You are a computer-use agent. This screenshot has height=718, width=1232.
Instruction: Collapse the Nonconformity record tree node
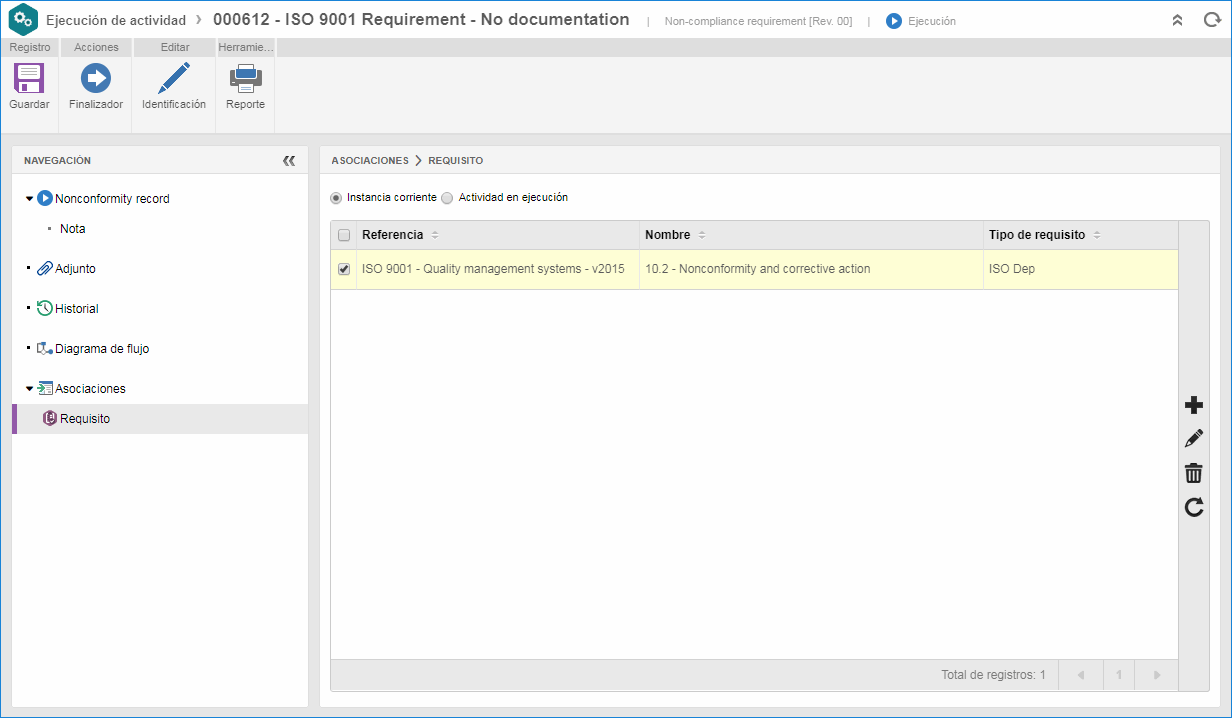[30, 199]
